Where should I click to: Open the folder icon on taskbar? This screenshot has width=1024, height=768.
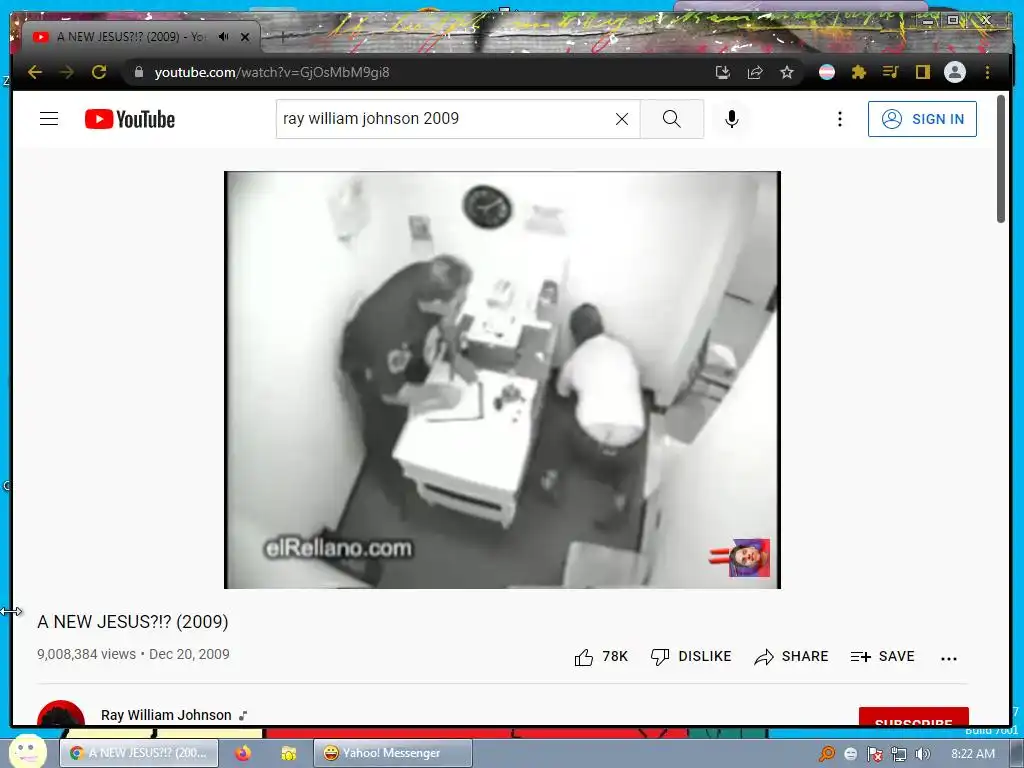pos(289,753)
